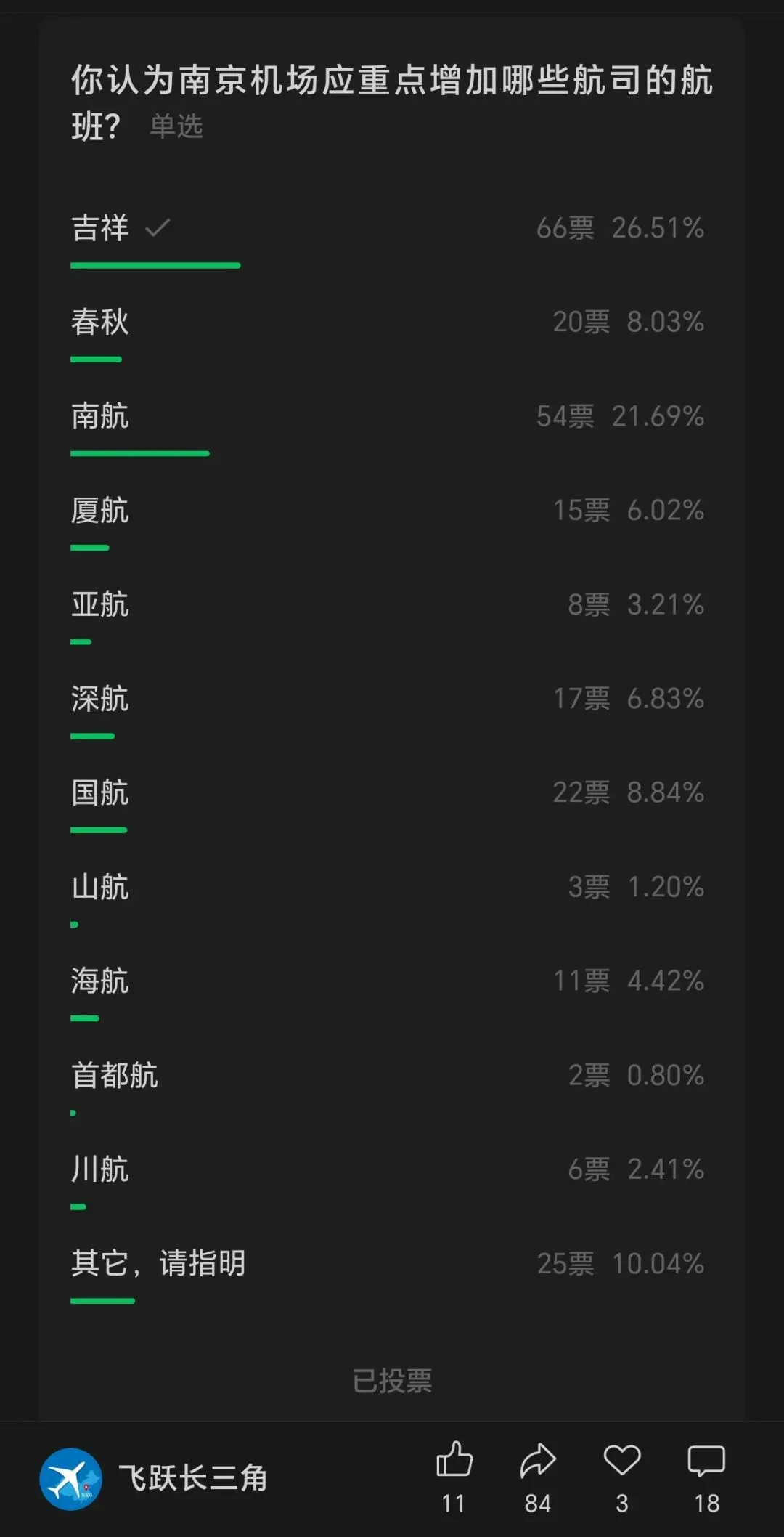Tap the 已投票 button
784x1537 pixels.
coord(392,1381)
